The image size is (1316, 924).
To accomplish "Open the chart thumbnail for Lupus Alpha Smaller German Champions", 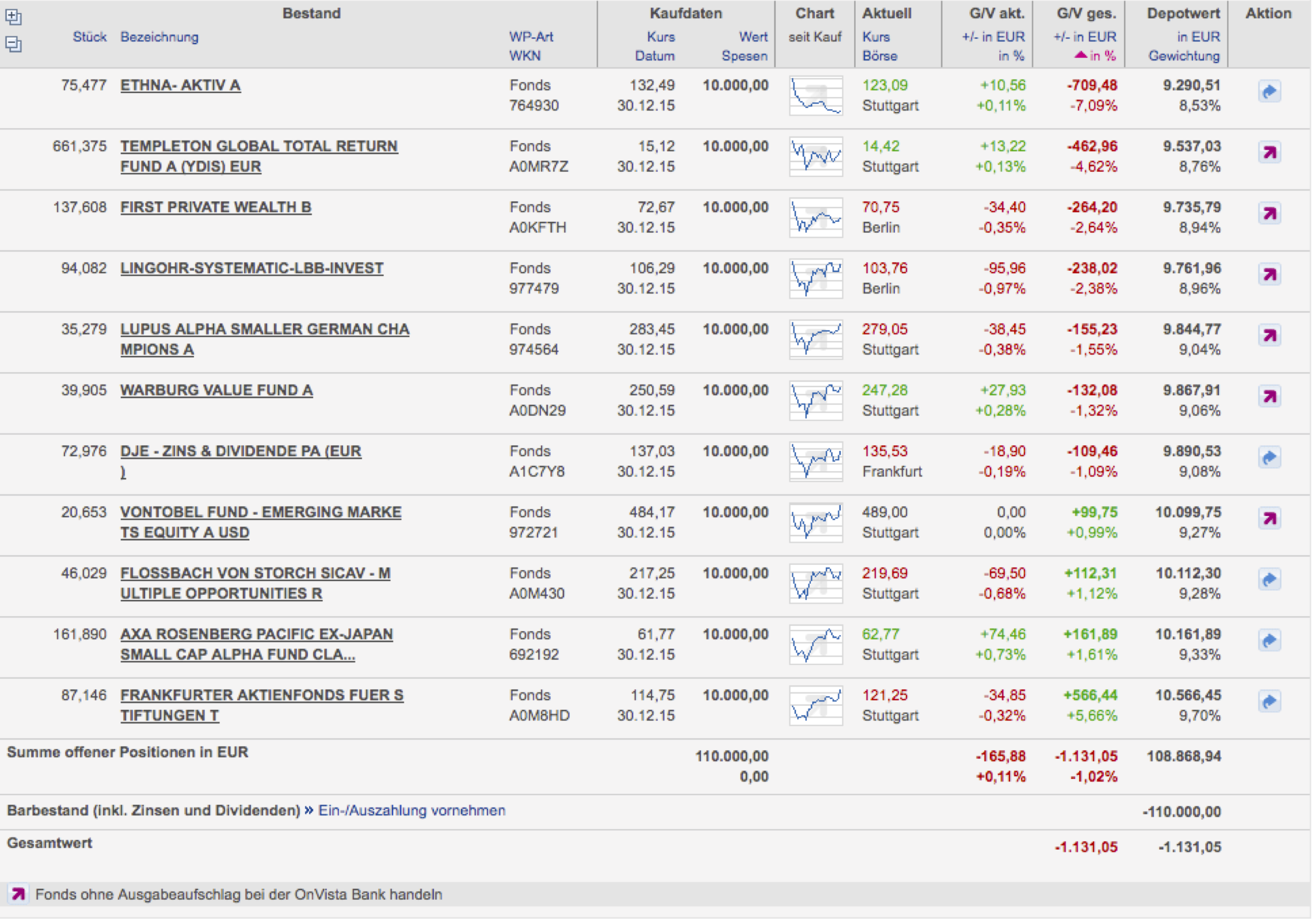I will [x=816, y=340].
